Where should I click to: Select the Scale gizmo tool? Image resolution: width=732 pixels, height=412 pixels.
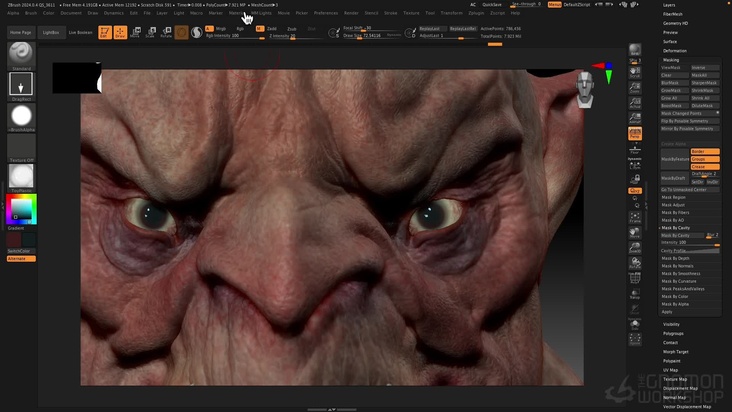[x=150, y=32]
